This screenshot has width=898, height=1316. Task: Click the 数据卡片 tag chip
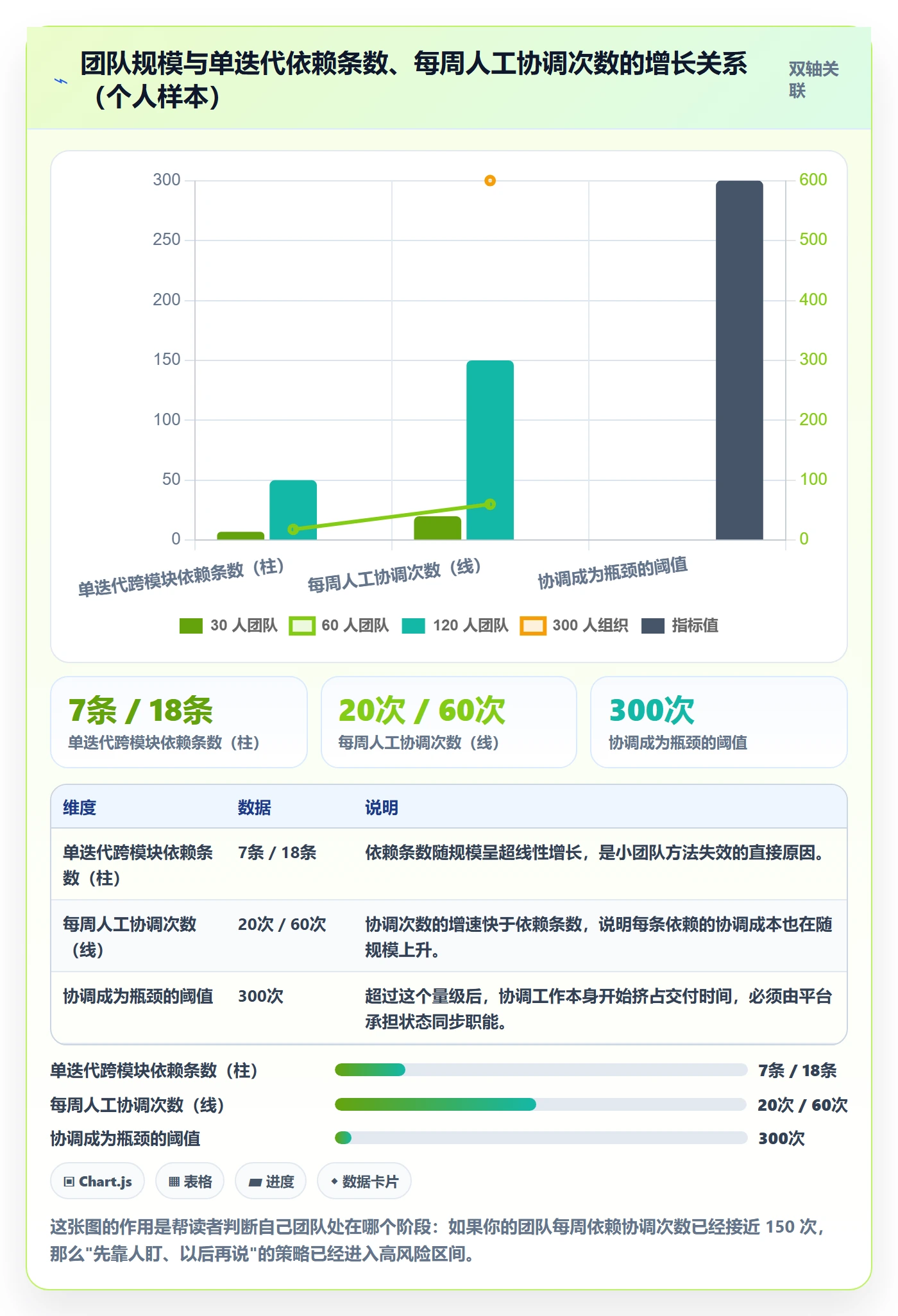pyautogui.click(x=364, y=1181)
